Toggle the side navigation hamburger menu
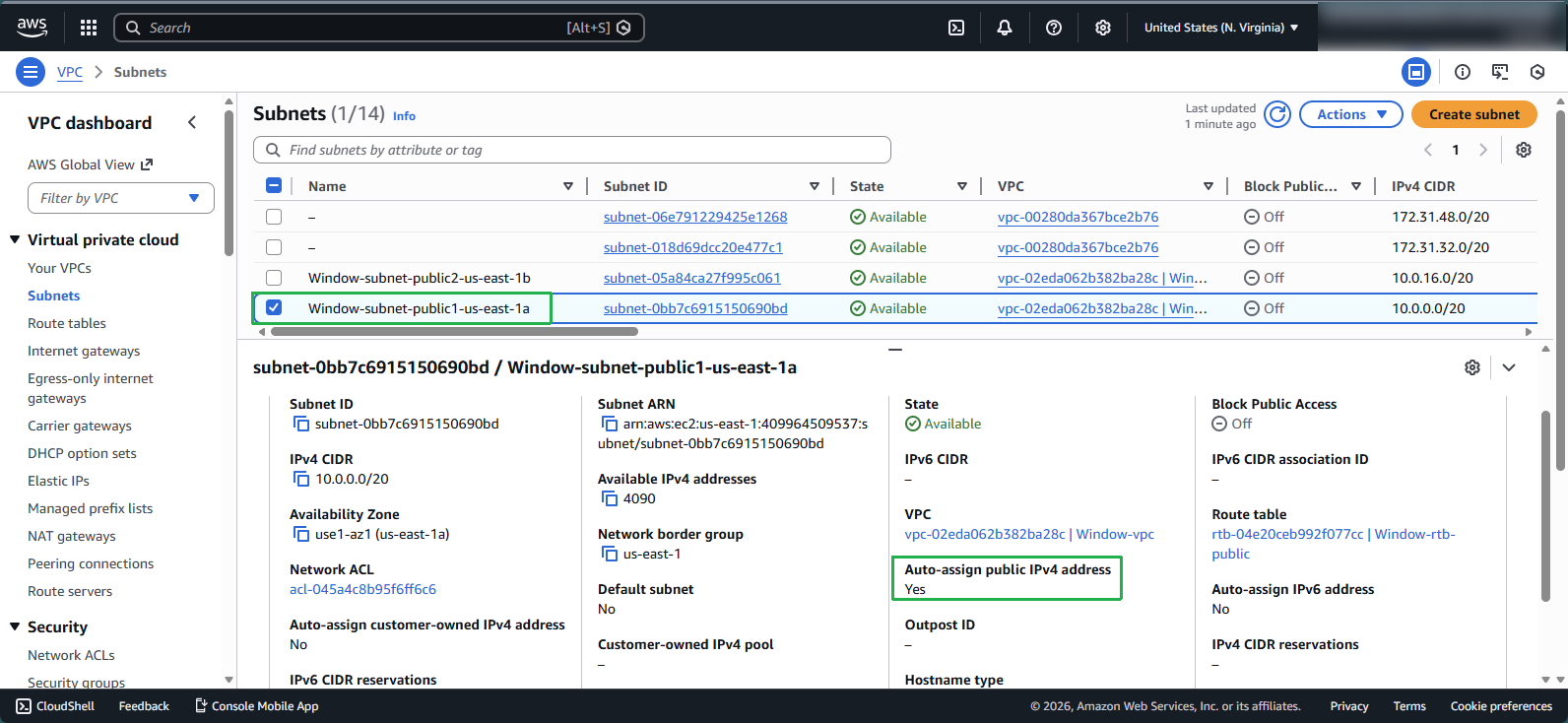Screen dimensions: 1568x723 coord(31,72)
